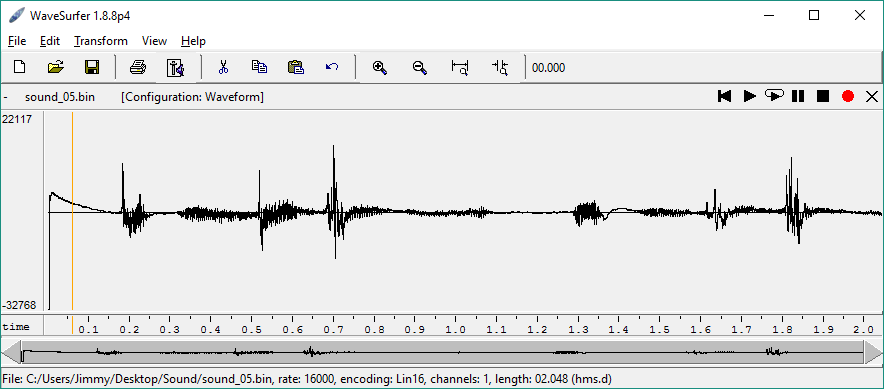Paste audio from clipboard
The image size is (884, 389).
coord(296,68)
